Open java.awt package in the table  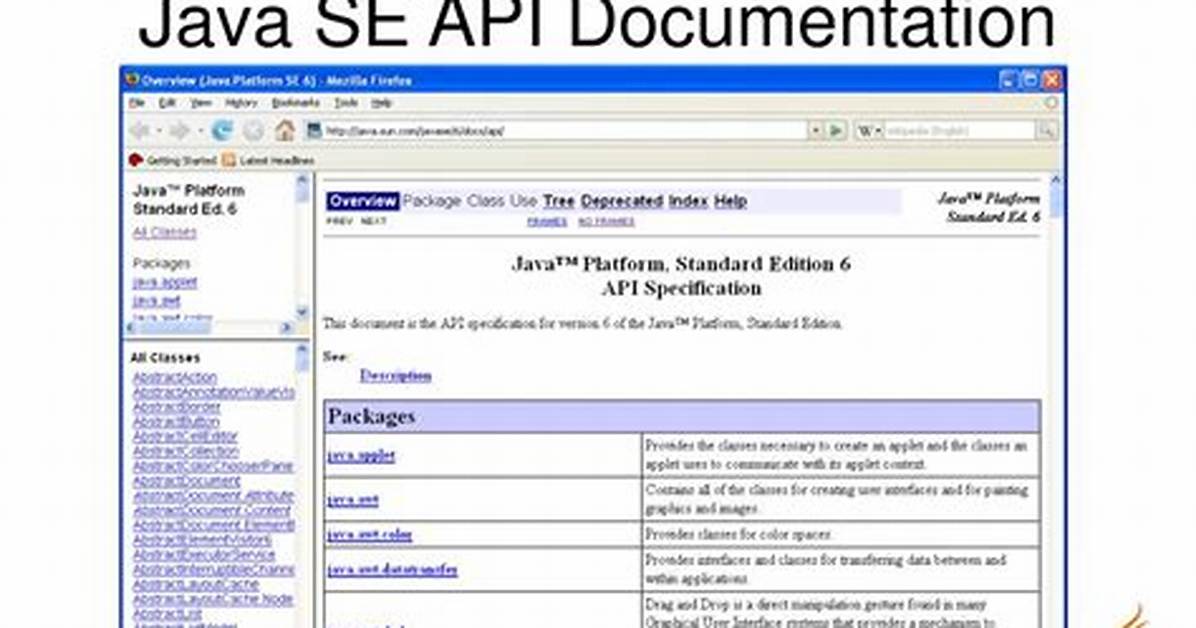(x=353, y=500)
